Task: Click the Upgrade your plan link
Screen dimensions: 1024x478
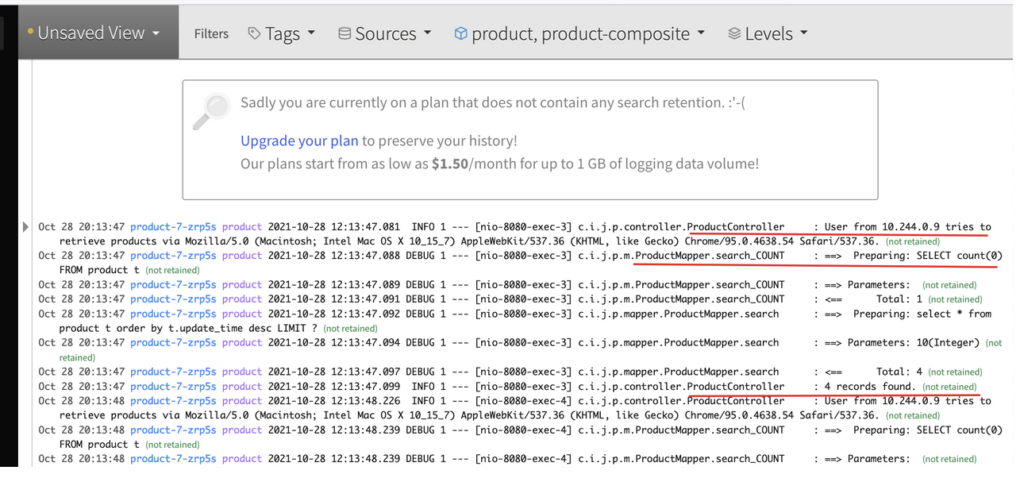Action: (299, 140)
